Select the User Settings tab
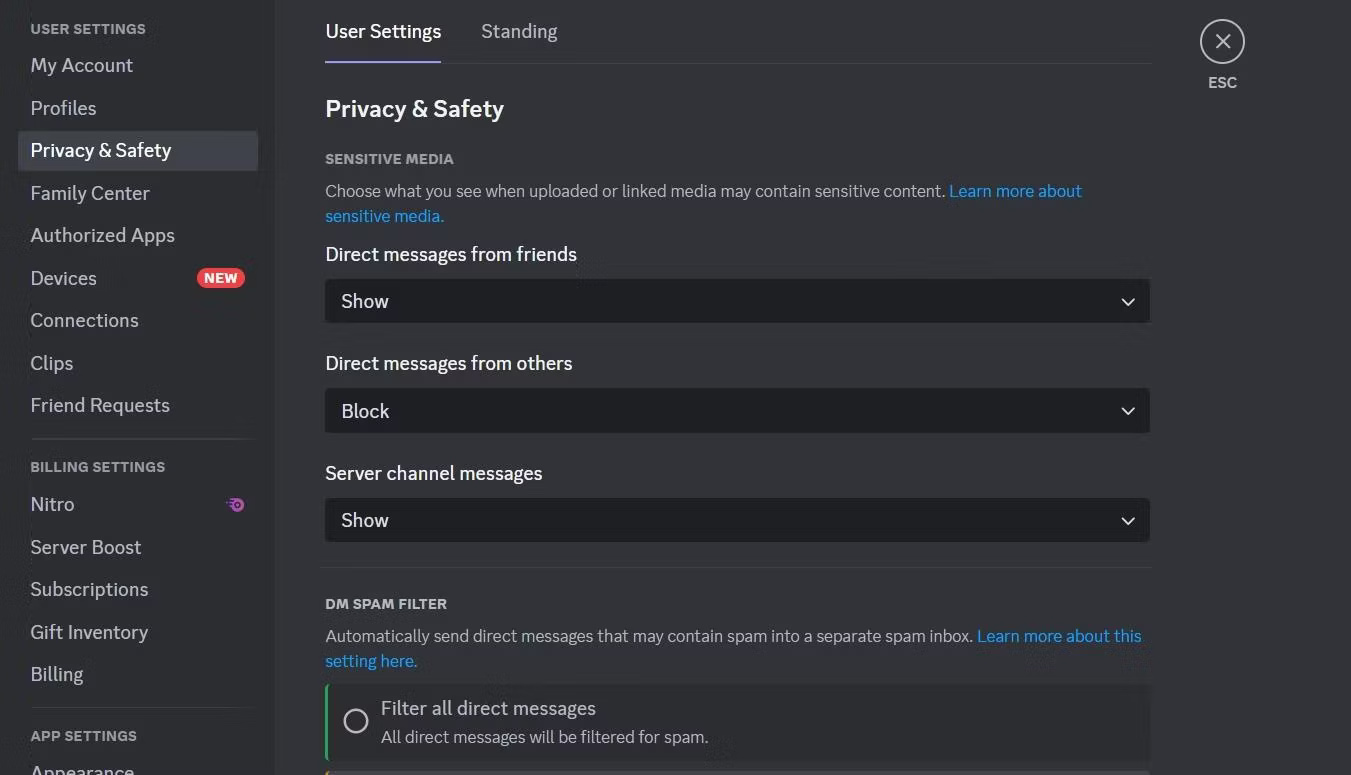 pyautogui.click(x=383, y=31)
